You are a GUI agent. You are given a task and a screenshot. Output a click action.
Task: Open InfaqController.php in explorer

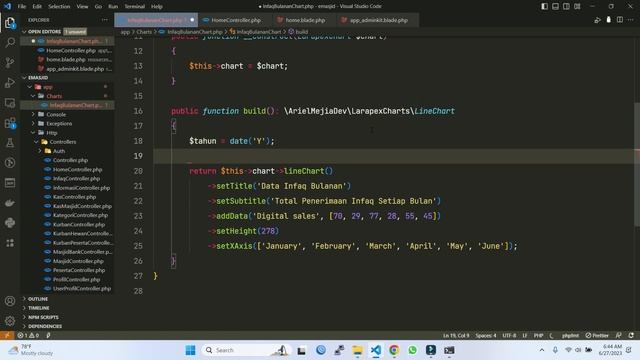coord(76,178)
